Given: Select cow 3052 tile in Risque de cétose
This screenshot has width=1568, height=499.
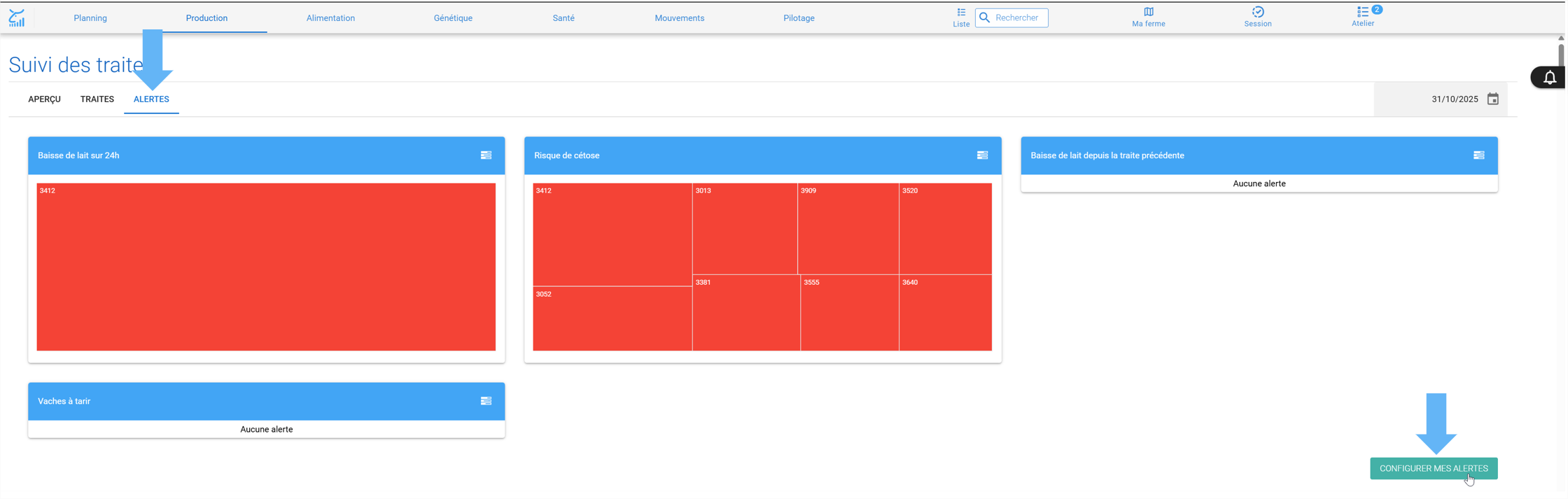Looking at the screenshot, I should tap(612, 319).
